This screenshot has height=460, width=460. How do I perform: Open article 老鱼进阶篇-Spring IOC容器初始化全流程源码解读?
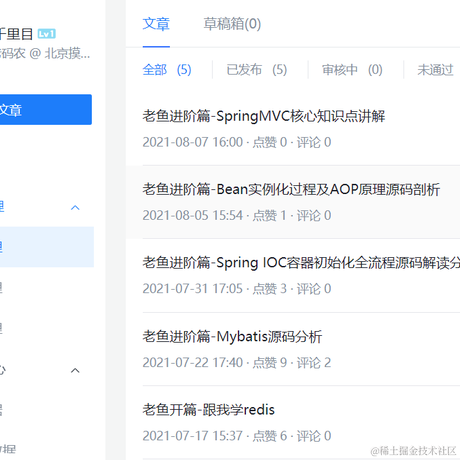301,263
